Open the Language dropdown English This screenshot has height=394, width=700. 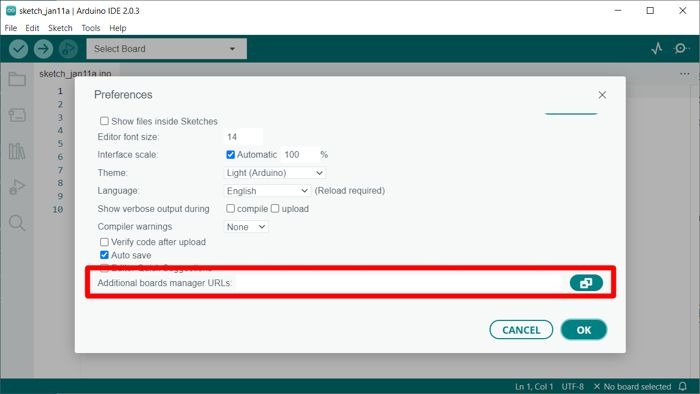tap(267, 191)
